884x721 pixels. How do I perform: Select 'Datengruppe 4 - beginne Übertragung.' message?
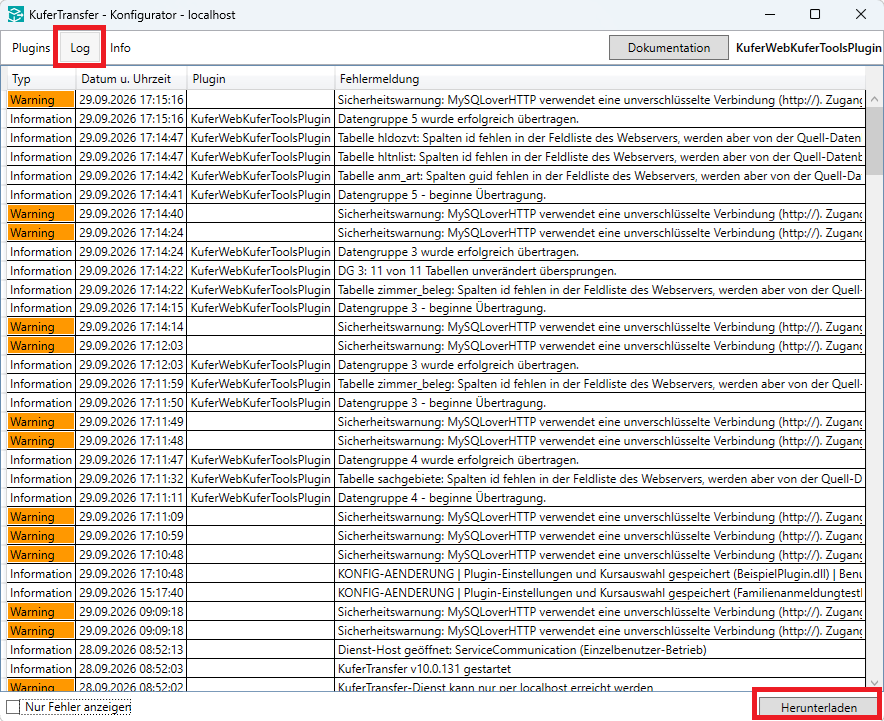[600, 498]
